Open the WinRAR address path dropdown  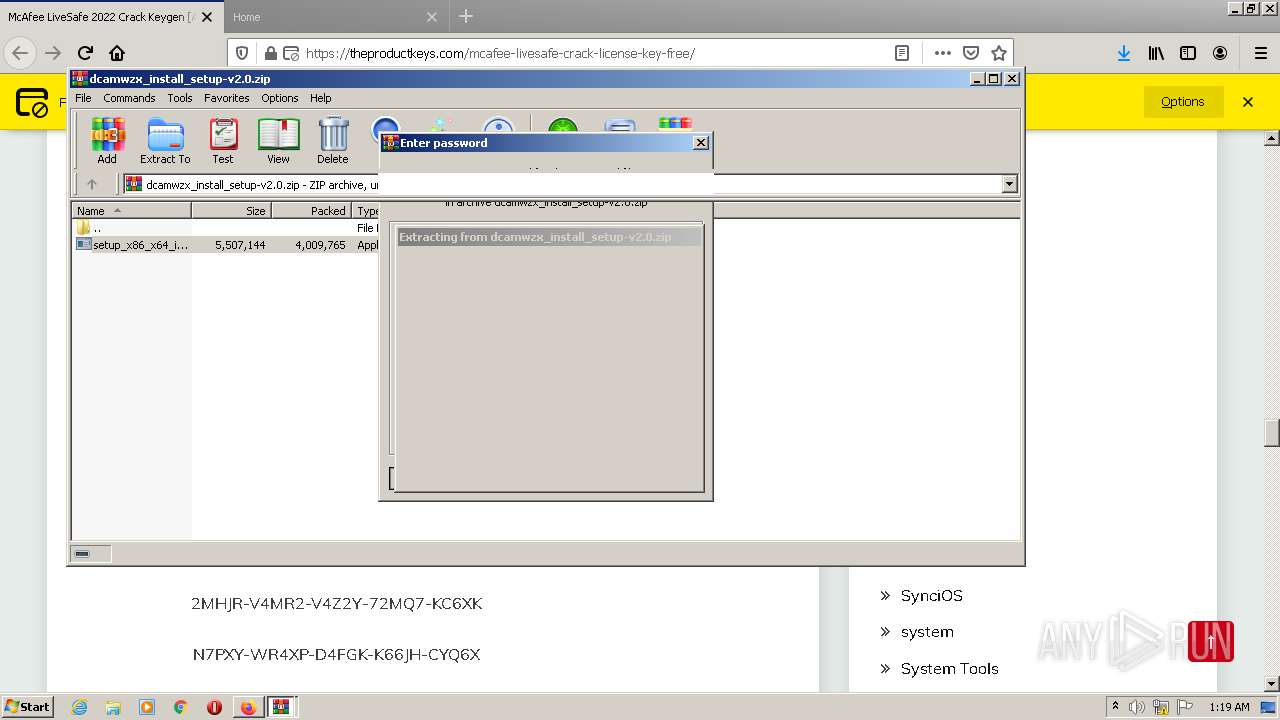tap(1009, 184)
